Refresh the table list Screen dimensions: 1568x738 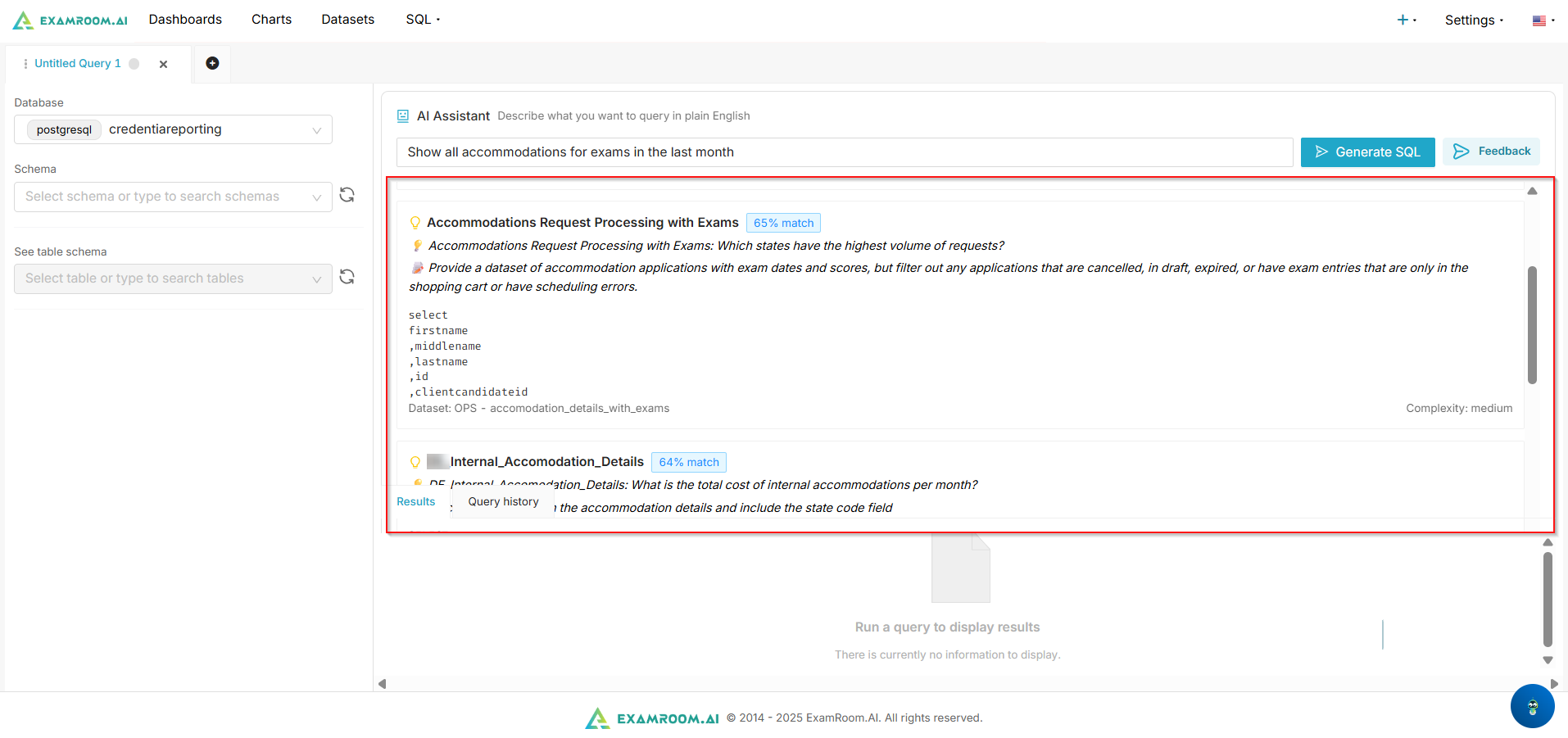pos(347,277)
